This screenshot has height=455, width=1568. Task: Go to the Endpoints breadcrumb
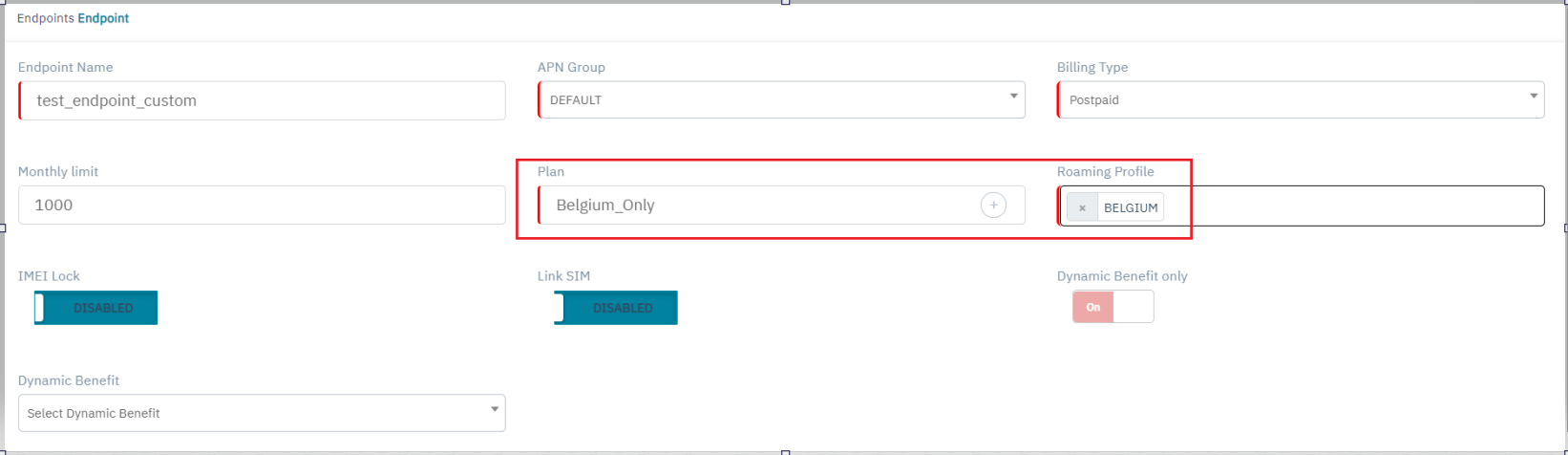pos(44,18)
